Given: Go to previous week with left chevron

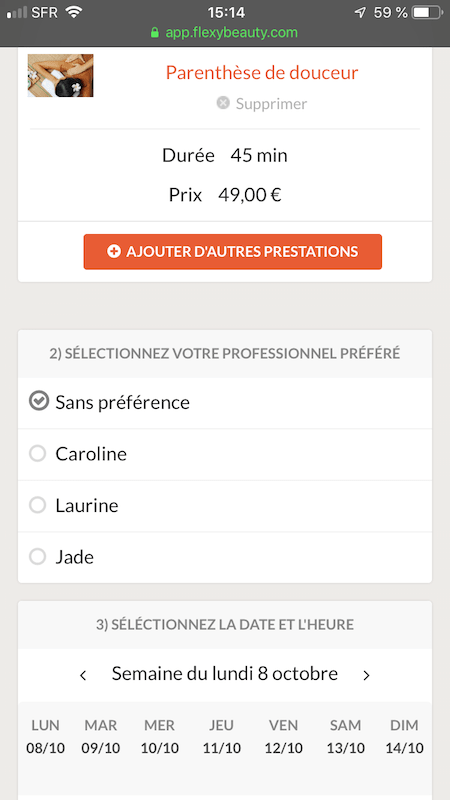Looking at the screenshot, I should tap(83, 675).
